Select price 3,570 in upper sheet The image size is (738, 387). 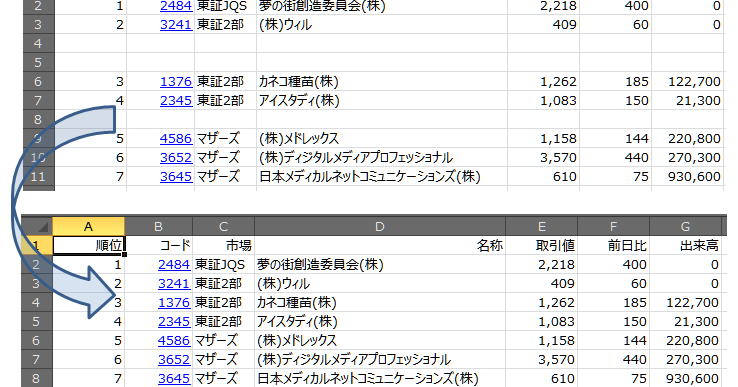544,157
